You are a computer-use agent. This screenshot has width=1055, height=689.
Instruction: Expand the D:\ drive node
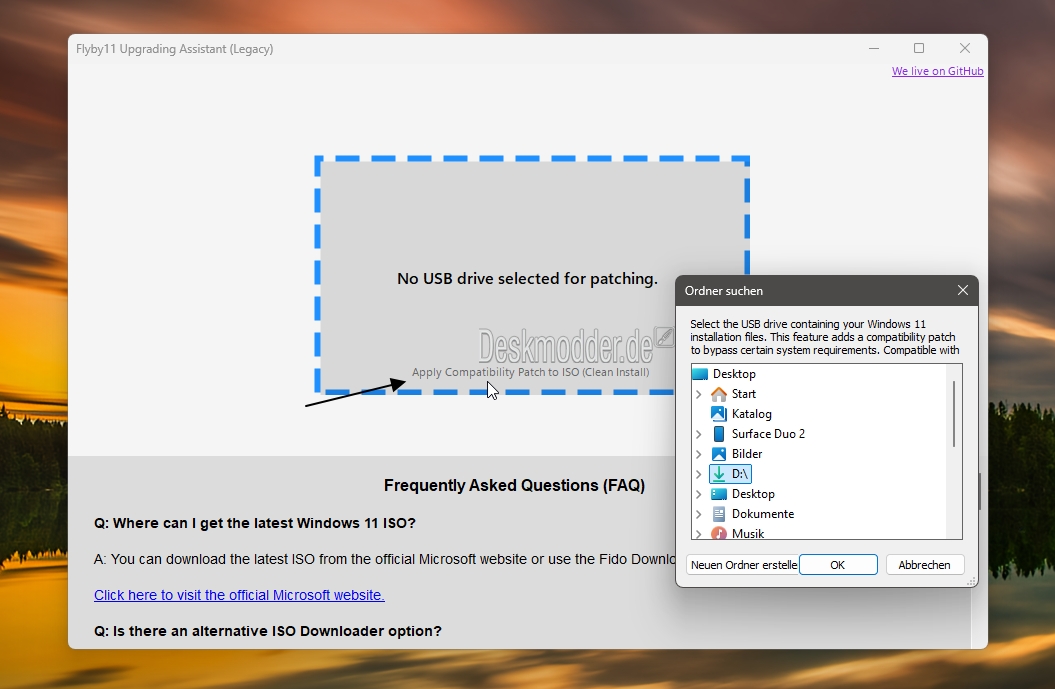pyautogui.click(x=698, y=474)
